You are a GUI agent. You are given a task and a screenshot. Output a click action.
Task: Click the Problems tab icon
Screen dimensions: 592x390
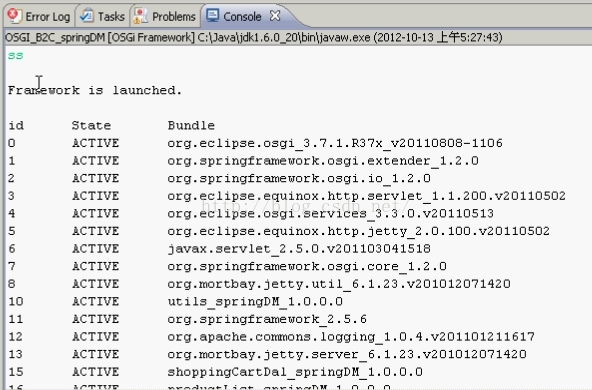tap(140, 16)
